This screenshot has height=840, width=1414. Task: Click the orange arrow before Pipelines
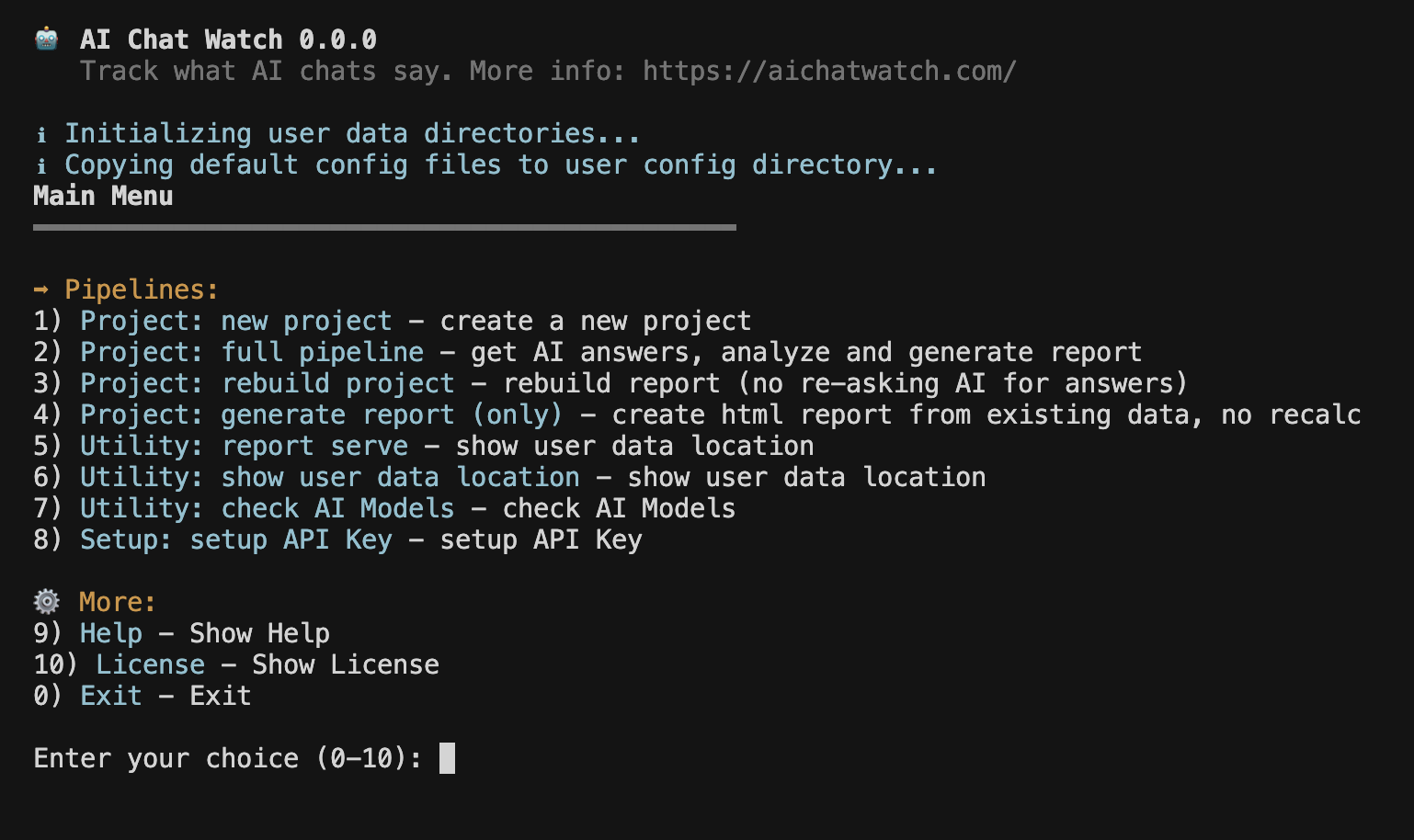pos(40,289)
